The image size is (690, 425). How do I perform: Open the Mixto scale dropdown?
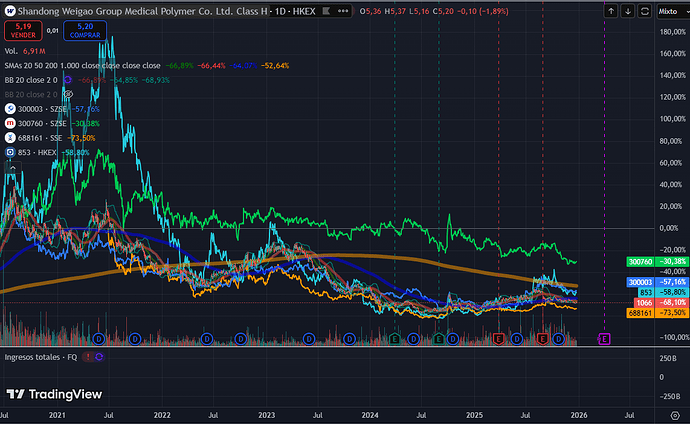(673, 11)
